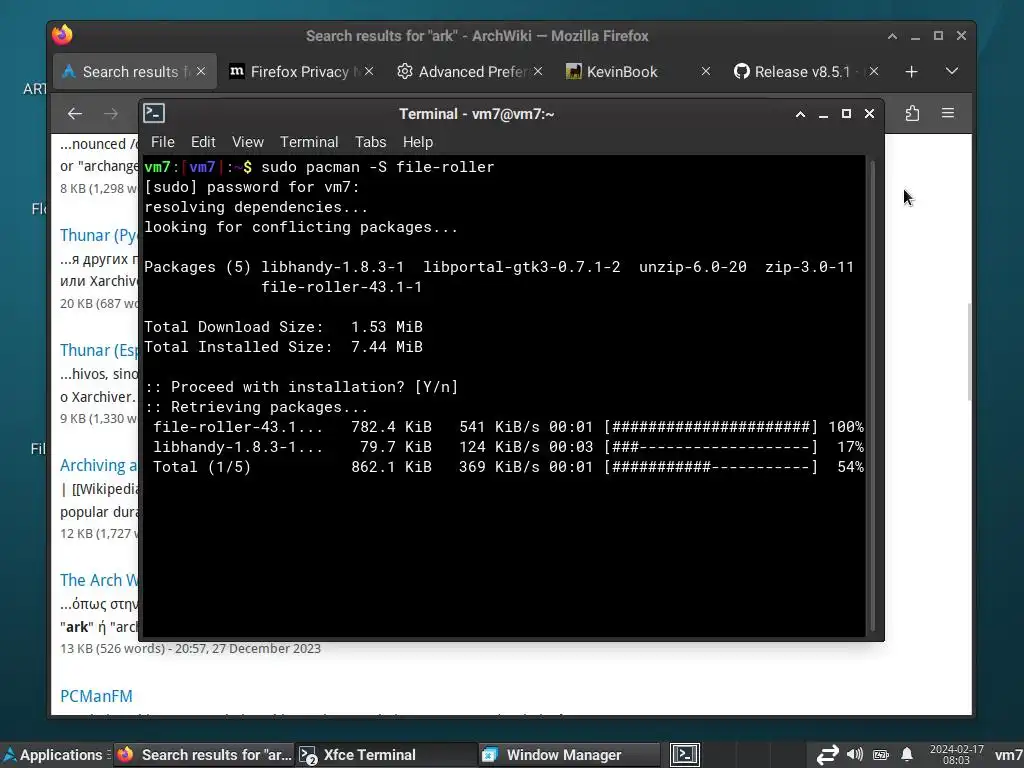Open Thunar (Es... result in Firefox
This screenshot has height=768, width=1024.
click(99, 350)
